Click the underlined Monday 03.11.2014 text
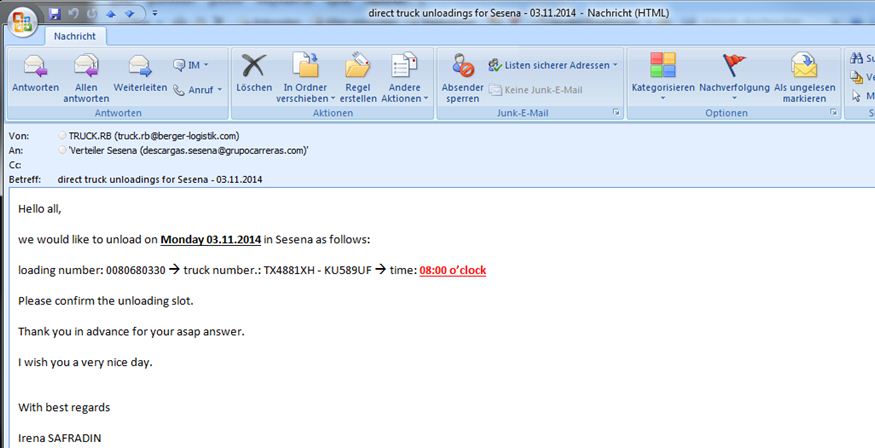The image size is (875, 448). [x=211, y=240]
